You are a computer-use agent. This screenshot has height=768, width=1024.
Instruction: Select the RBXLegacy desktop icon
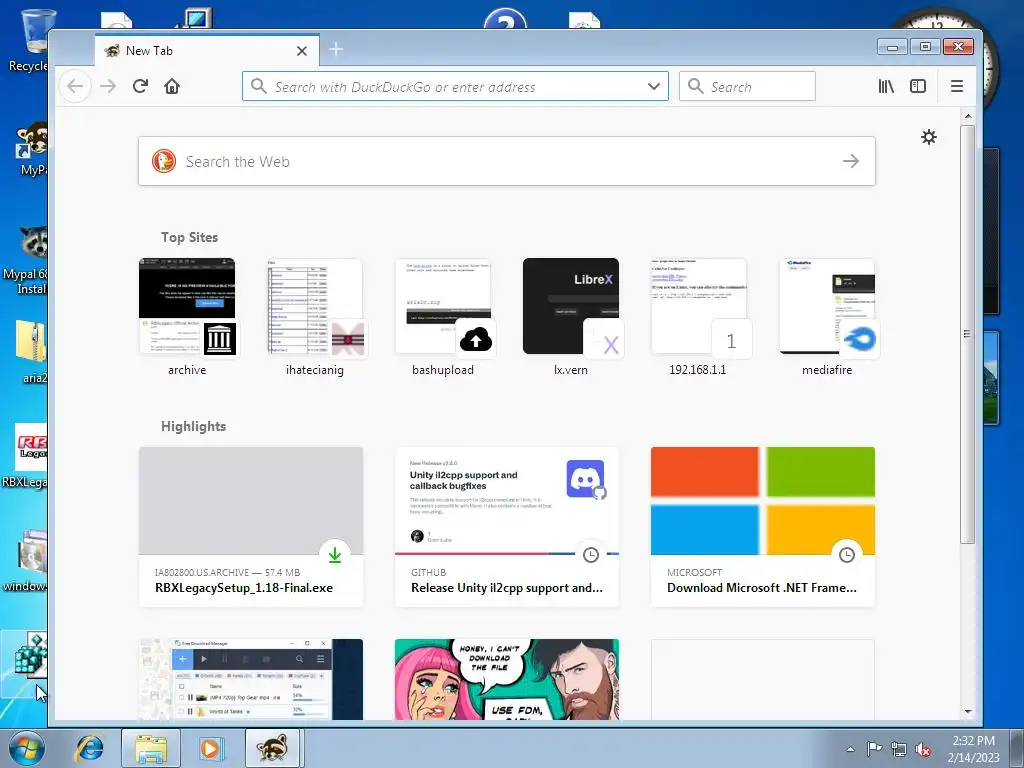click(x=26, y=456)
